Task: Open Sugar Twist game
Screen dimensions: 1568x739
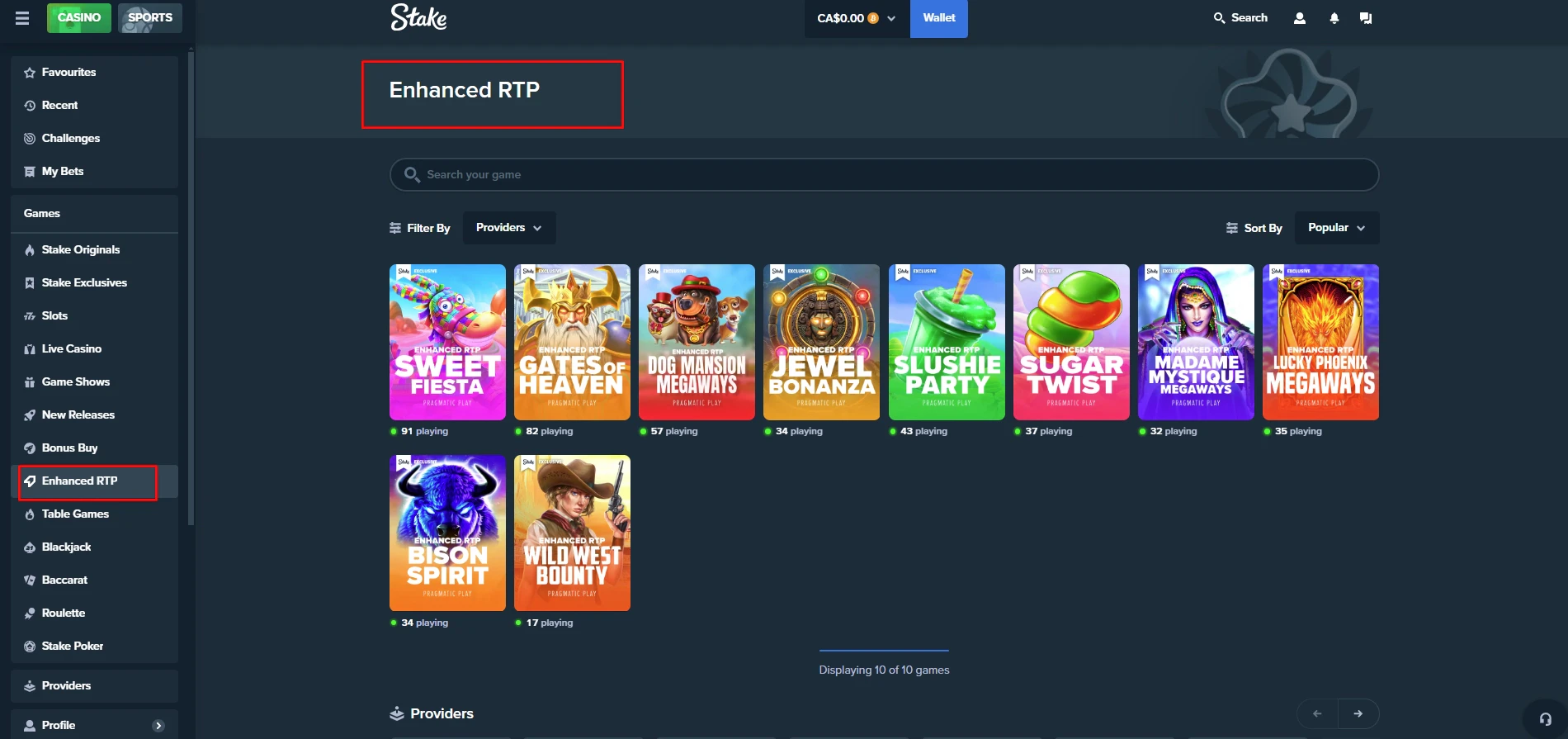Action: [x=1071, y=342]
